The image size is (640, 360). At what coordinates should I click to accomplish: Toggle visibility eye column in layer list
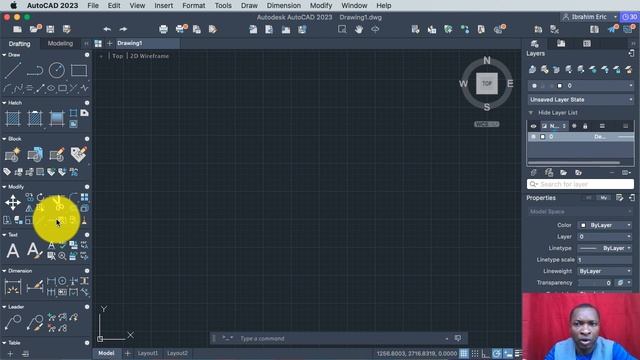[x=533, y=126]
